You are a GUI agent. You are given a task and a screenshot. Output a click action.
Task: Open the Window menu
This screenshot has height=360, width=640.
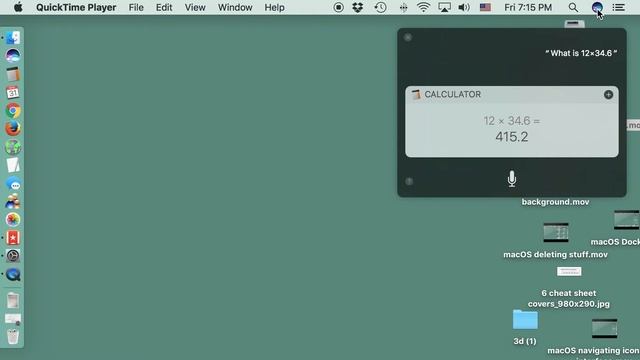[x=235, y=7]
